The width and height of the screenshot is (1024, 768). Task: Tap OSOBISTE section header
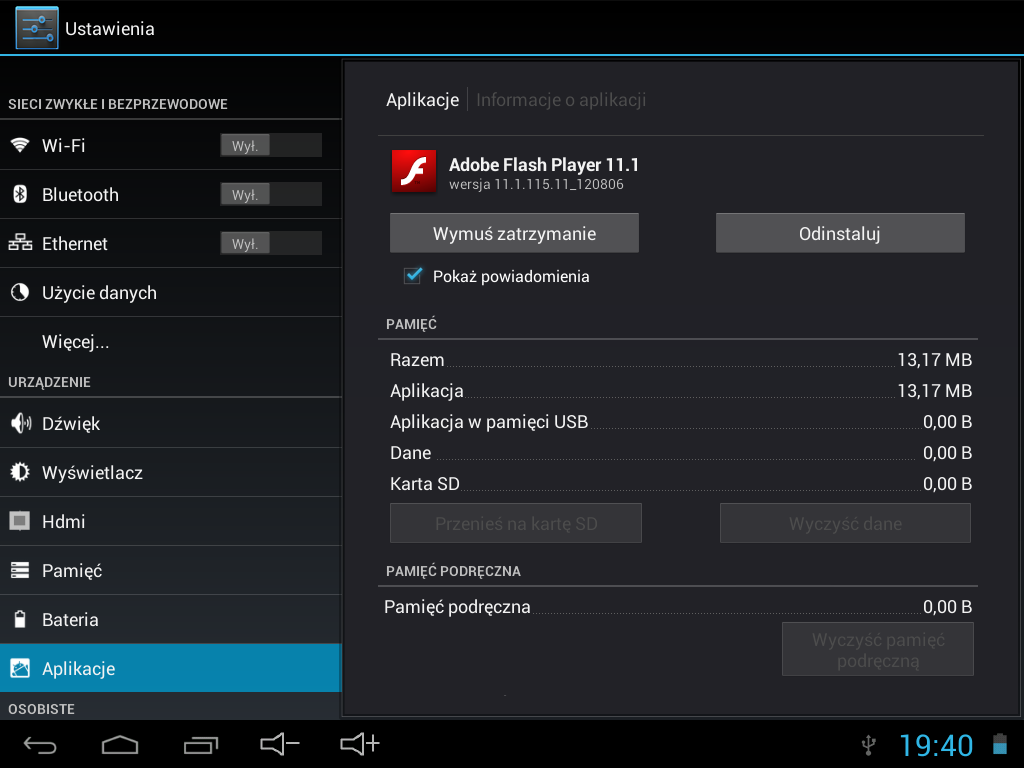pos(41,709)
